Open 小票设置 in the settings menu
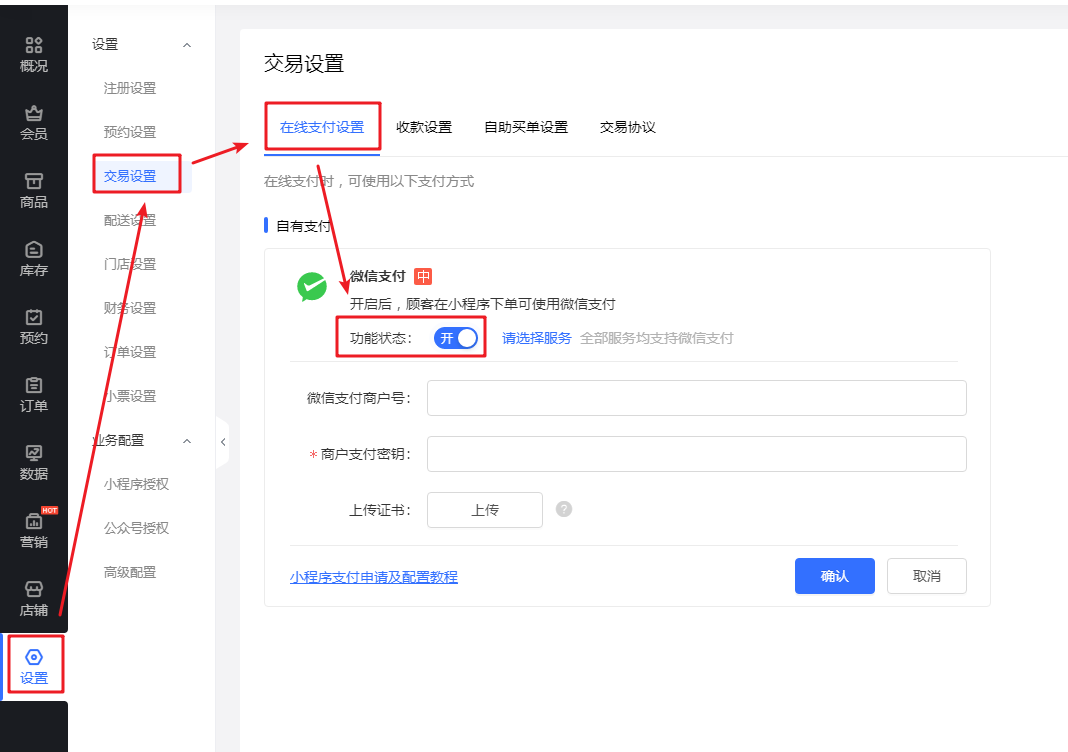1068x752 pixels. [129, 396]
